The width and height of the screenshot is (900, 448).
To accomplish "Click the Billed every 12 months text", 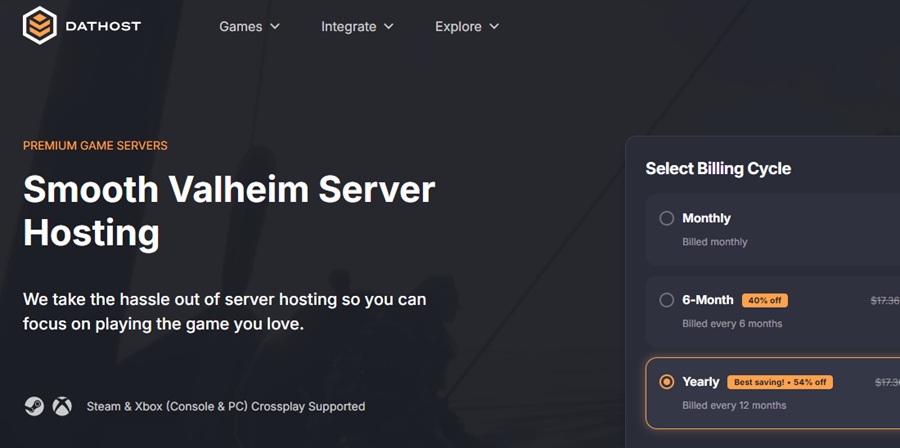I will (734, 406).
